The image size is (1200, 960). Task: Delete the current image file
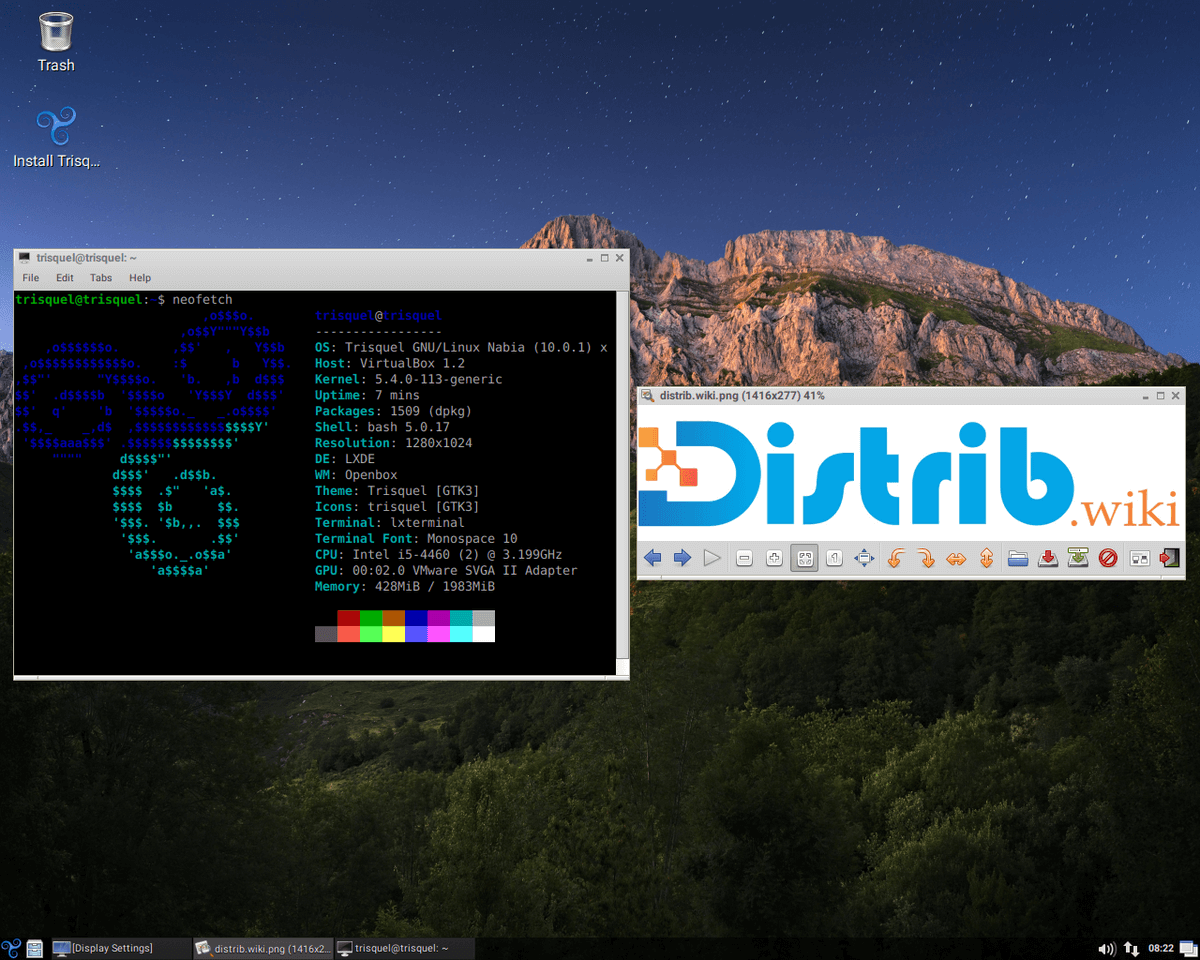[1108, 558]
